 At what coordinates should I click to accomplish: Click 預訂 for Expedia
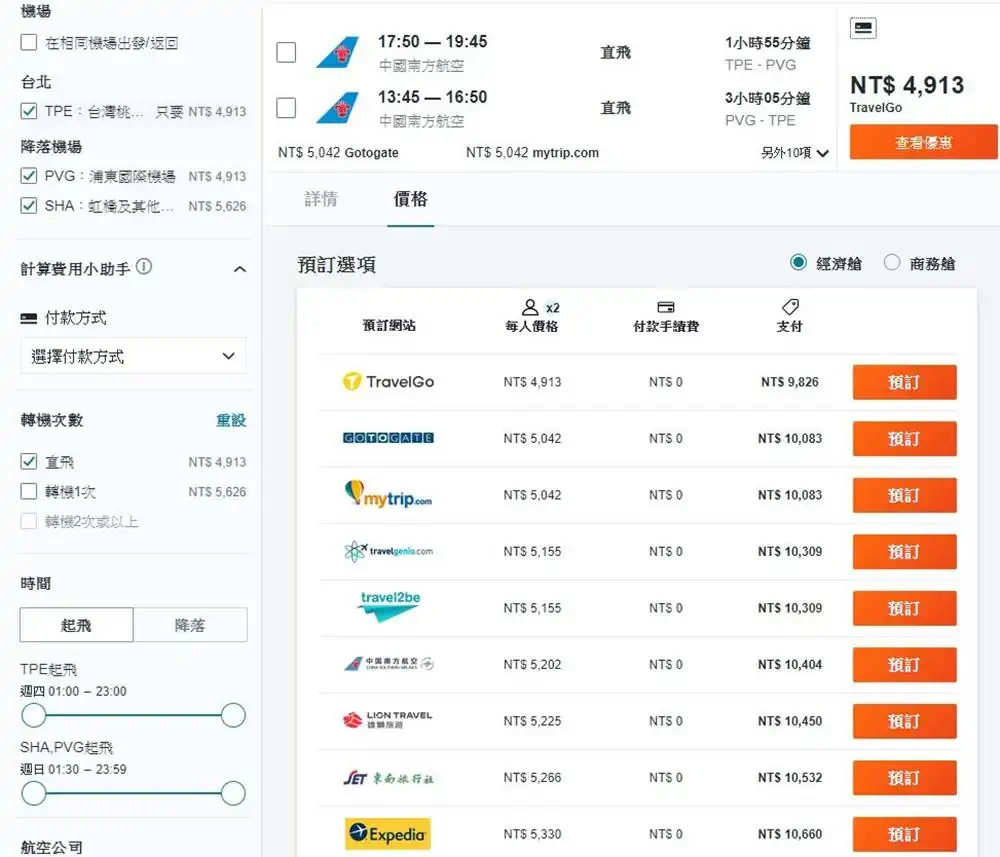(904, 834)
